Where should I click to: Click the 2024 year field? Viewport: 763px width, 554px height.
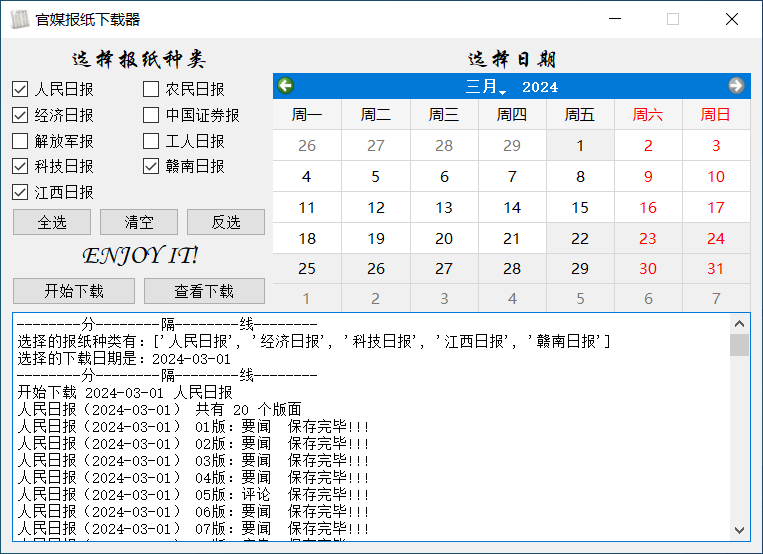(x=540, y=87)
